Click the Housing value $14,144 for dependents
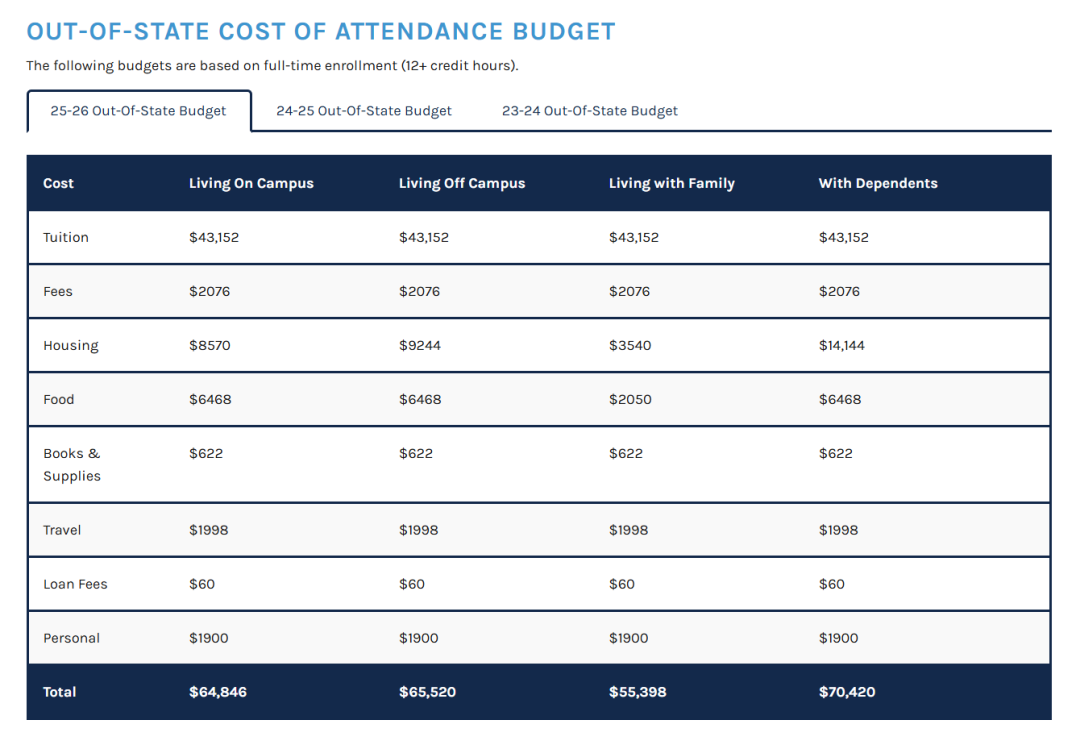 (841, 346)
